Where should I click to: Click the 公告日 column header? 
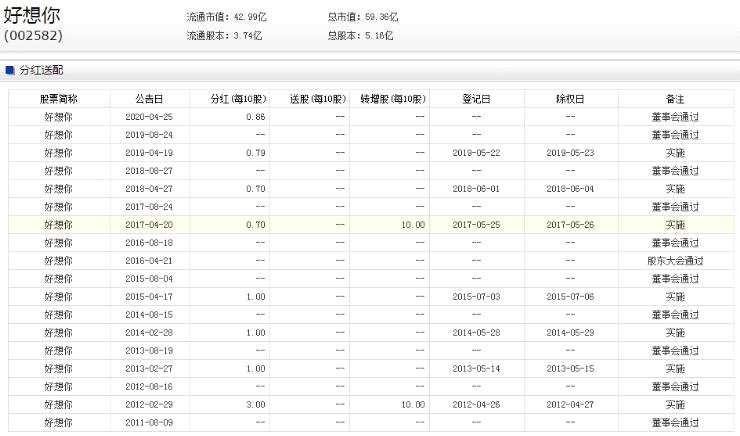[149, 99]
